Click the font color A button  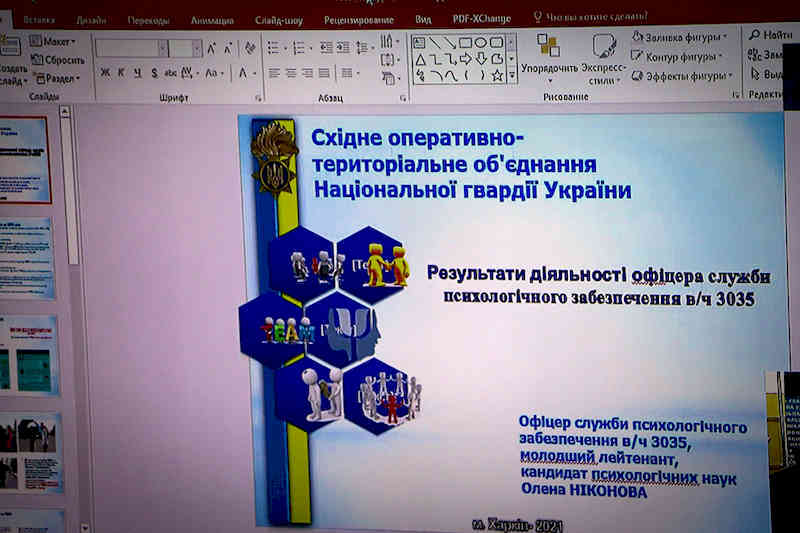coord(243,73)
